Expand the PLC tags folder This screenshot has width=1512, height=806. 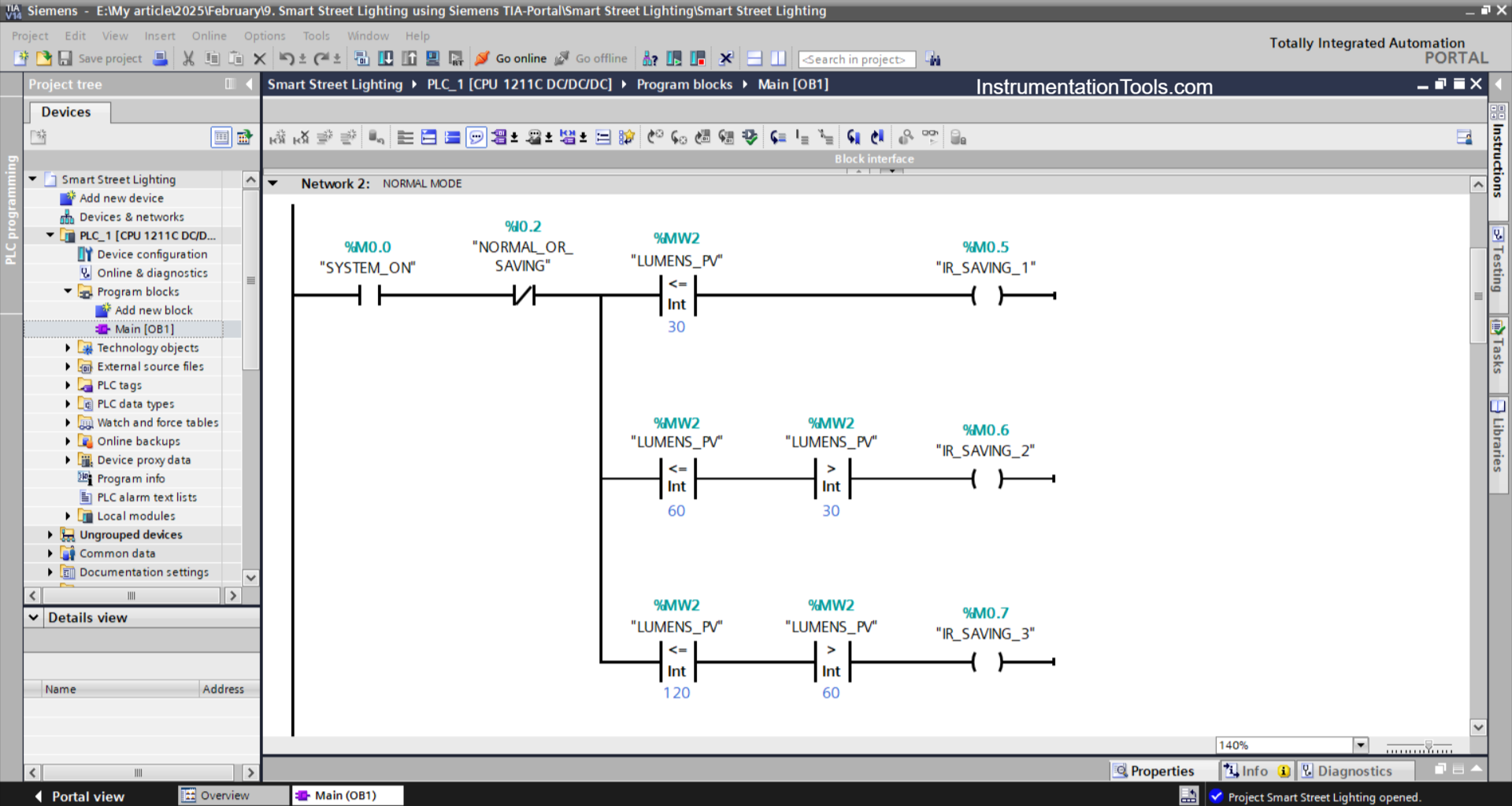point(68,385)
